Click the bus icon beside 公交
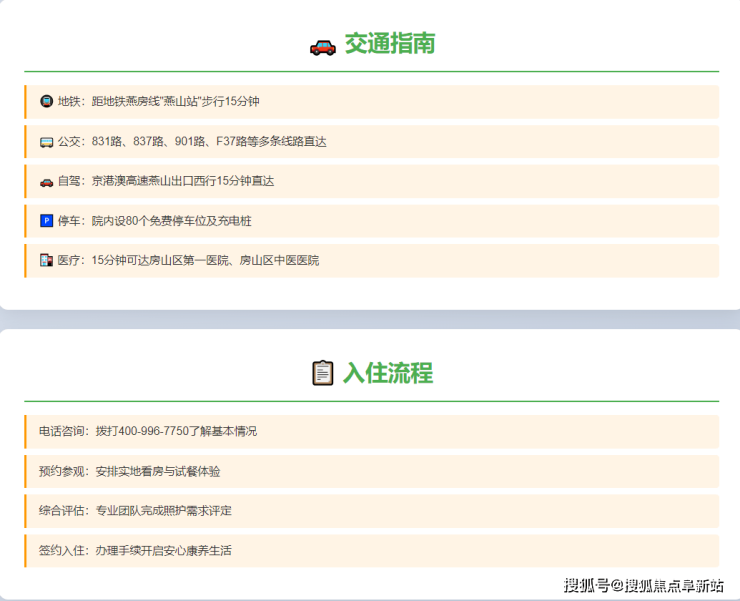740x601 pixels. (x=46, y=142)
